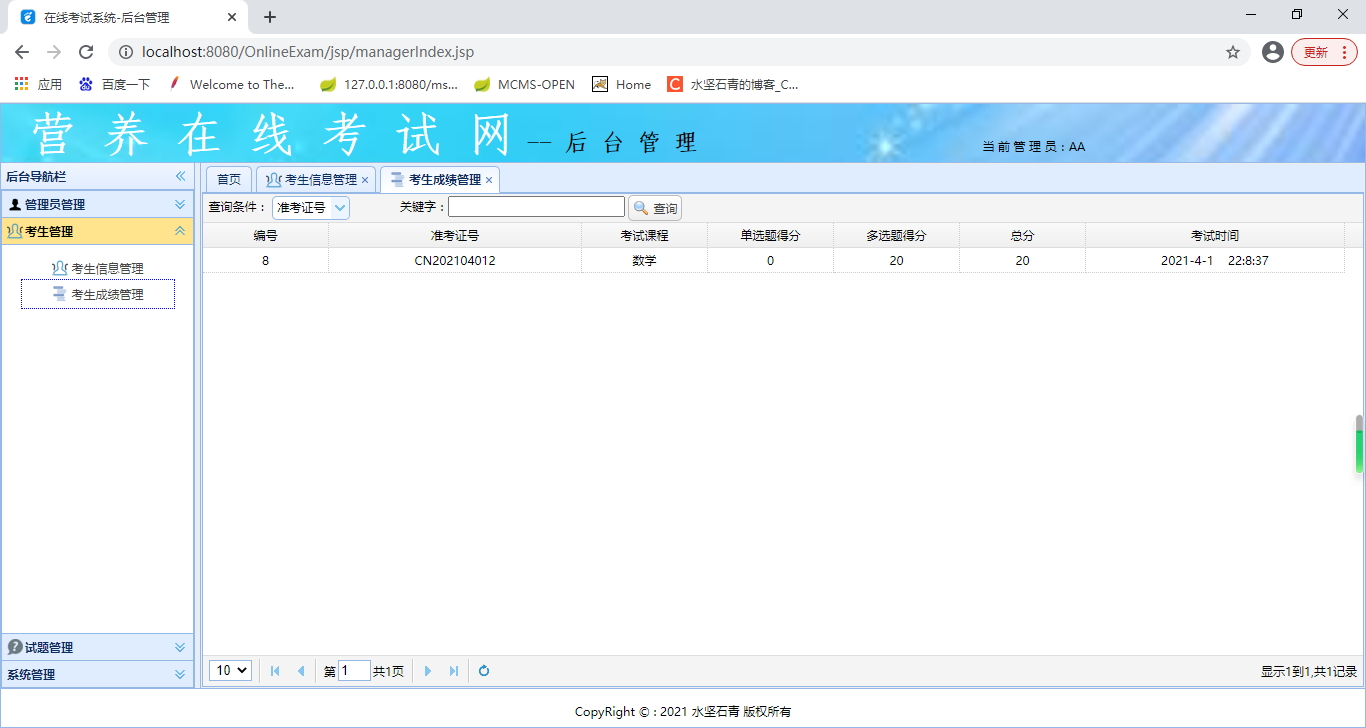Click the previous page arrow icon

pyautogui.click(x=301, y=671)
